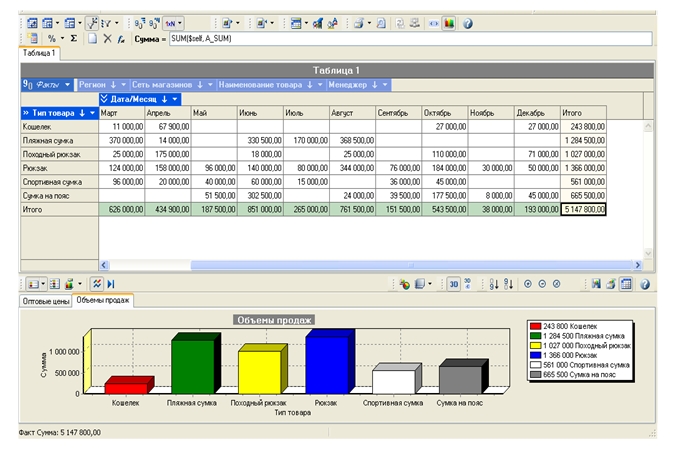Click the Наименование товара dimension header
The image size is (673, 449).
pyautogui.click(x=271, y=85)
